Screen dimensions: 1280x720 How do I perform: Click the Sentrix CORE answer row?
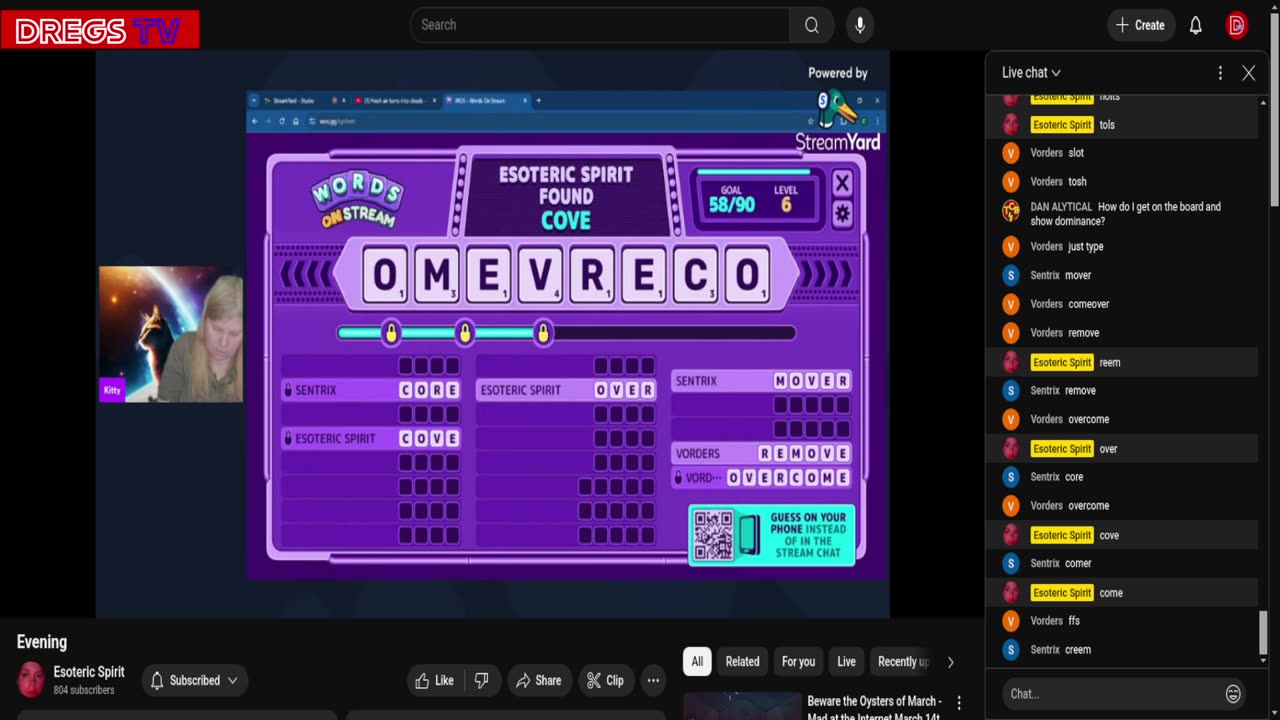click(372, 390)
